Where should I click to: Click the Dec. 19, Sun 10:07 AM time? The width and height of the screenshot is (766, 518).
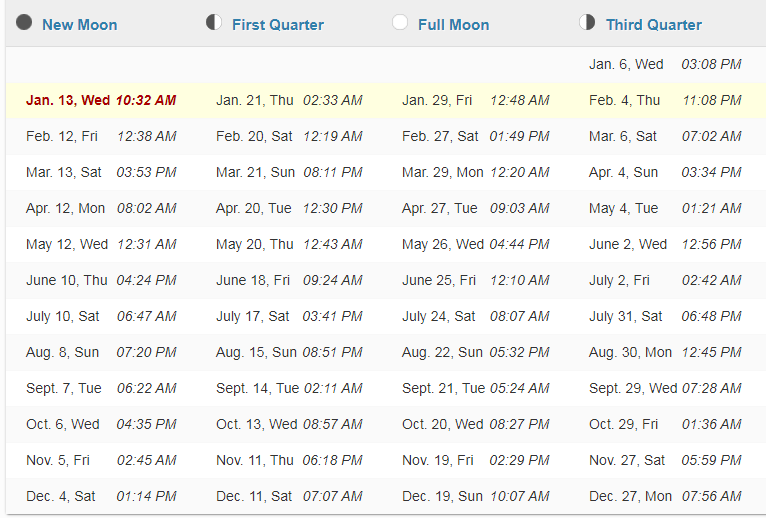click(x=519, y=496)
